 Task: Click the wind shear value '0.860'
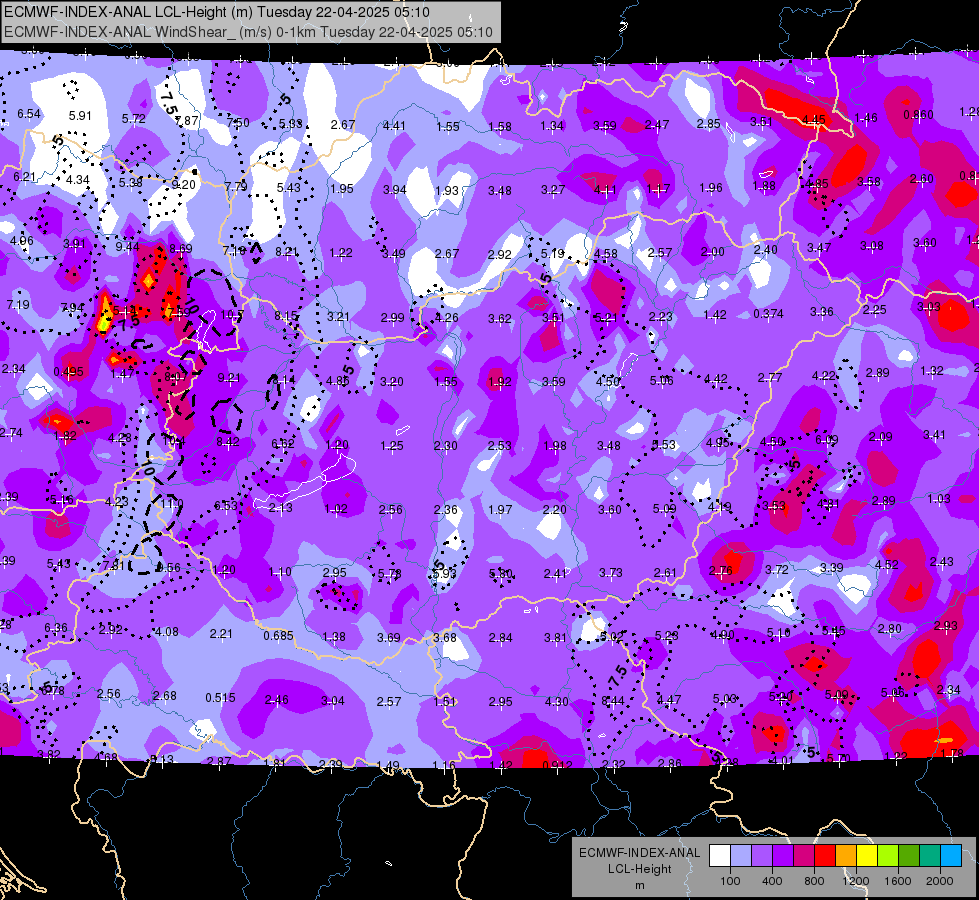(x=918, y=115)
